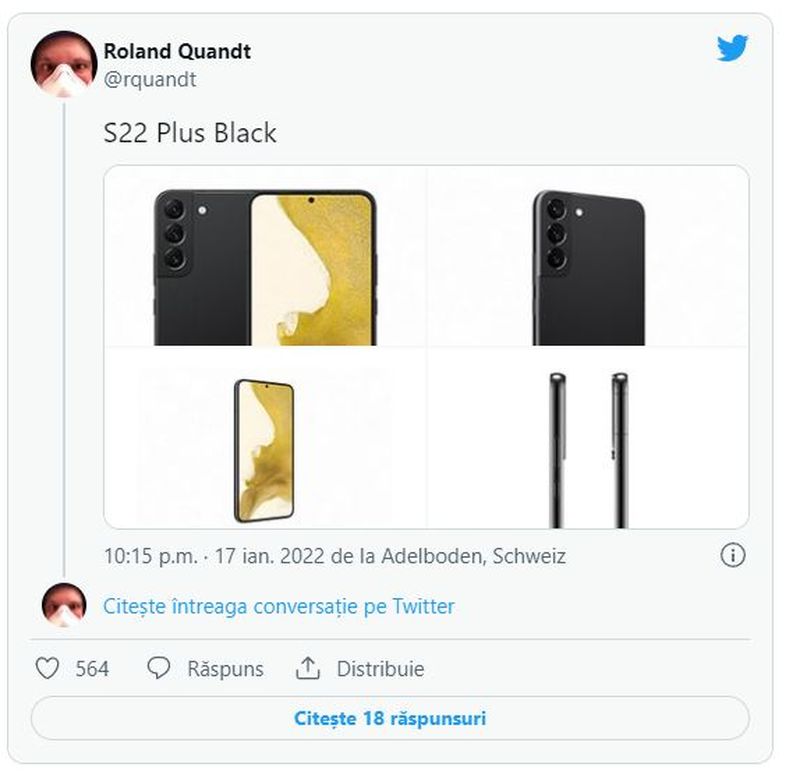
Task: Click the share upload arrow icon
Action: 308,669
